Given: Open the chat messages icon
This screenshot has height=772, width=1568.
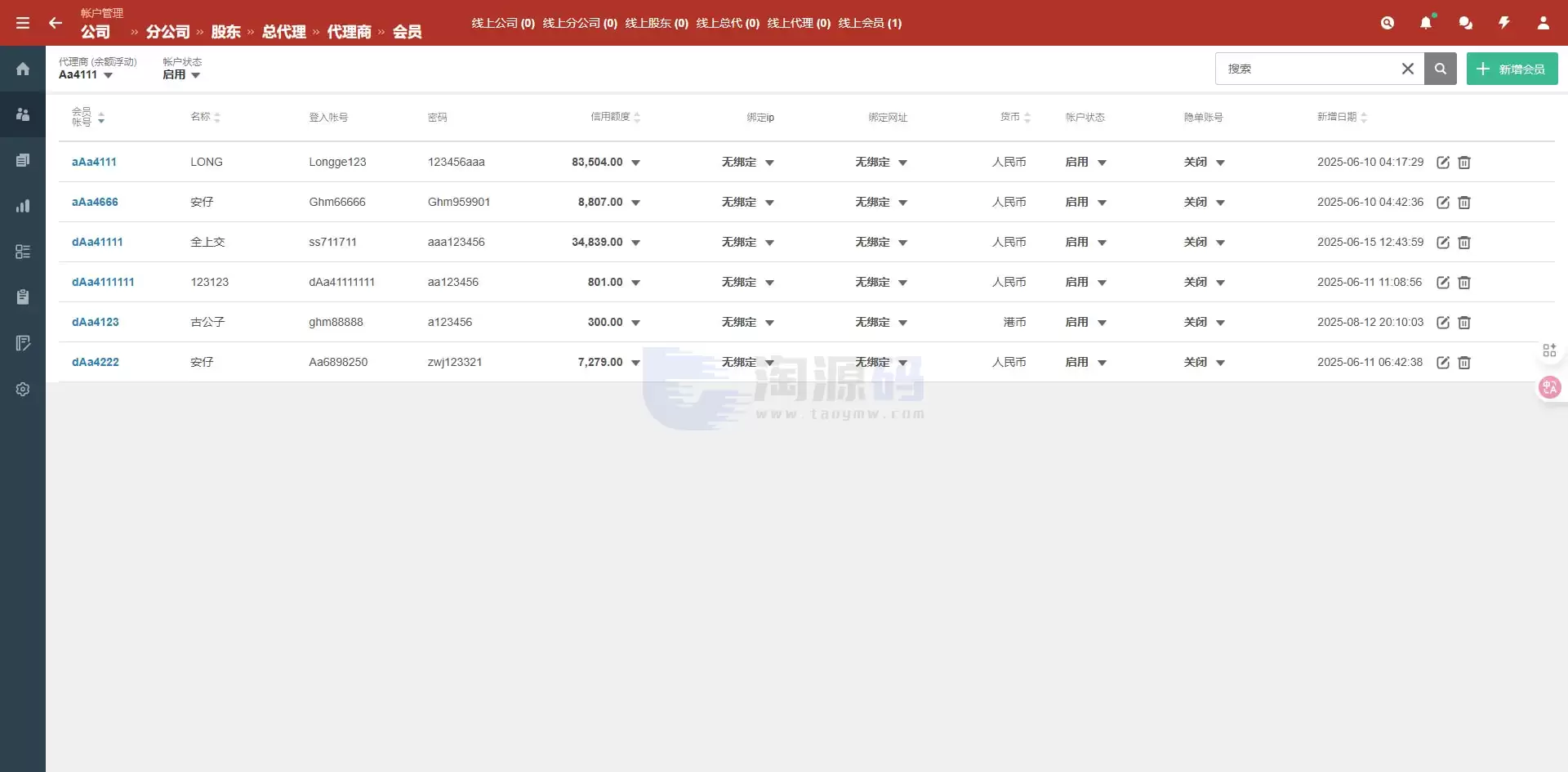Looking at the screenshot, I should [x=1465, y=23].
